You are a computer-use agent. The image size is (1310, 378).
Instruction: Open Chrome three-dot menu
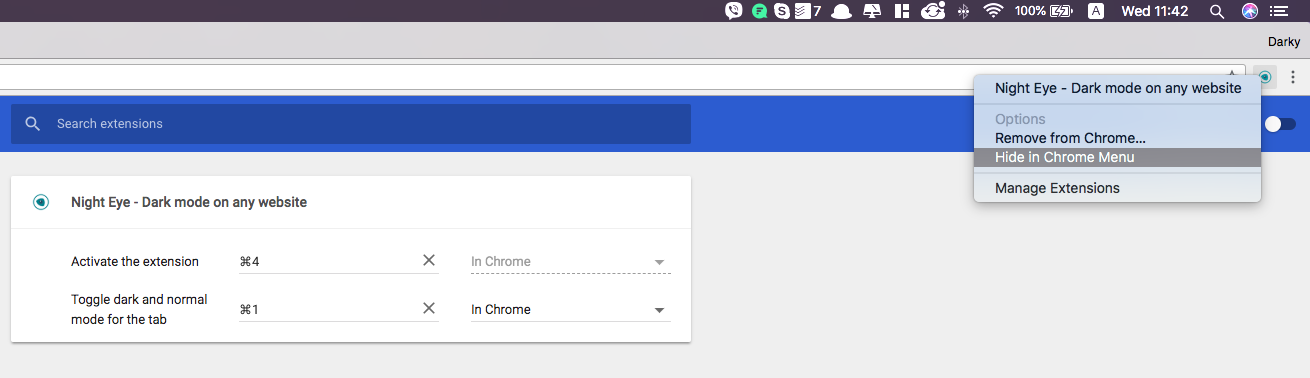point(1292,77)
